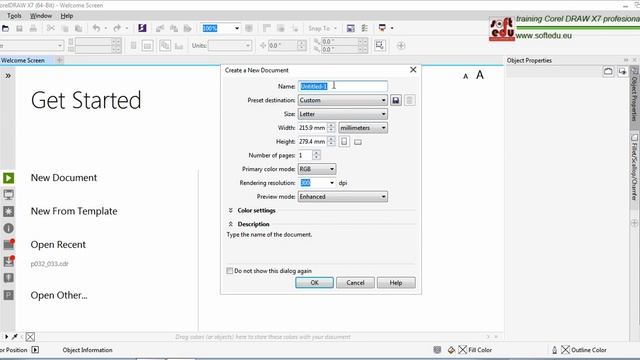Close the Create a New Document dialog

[413, 70]
